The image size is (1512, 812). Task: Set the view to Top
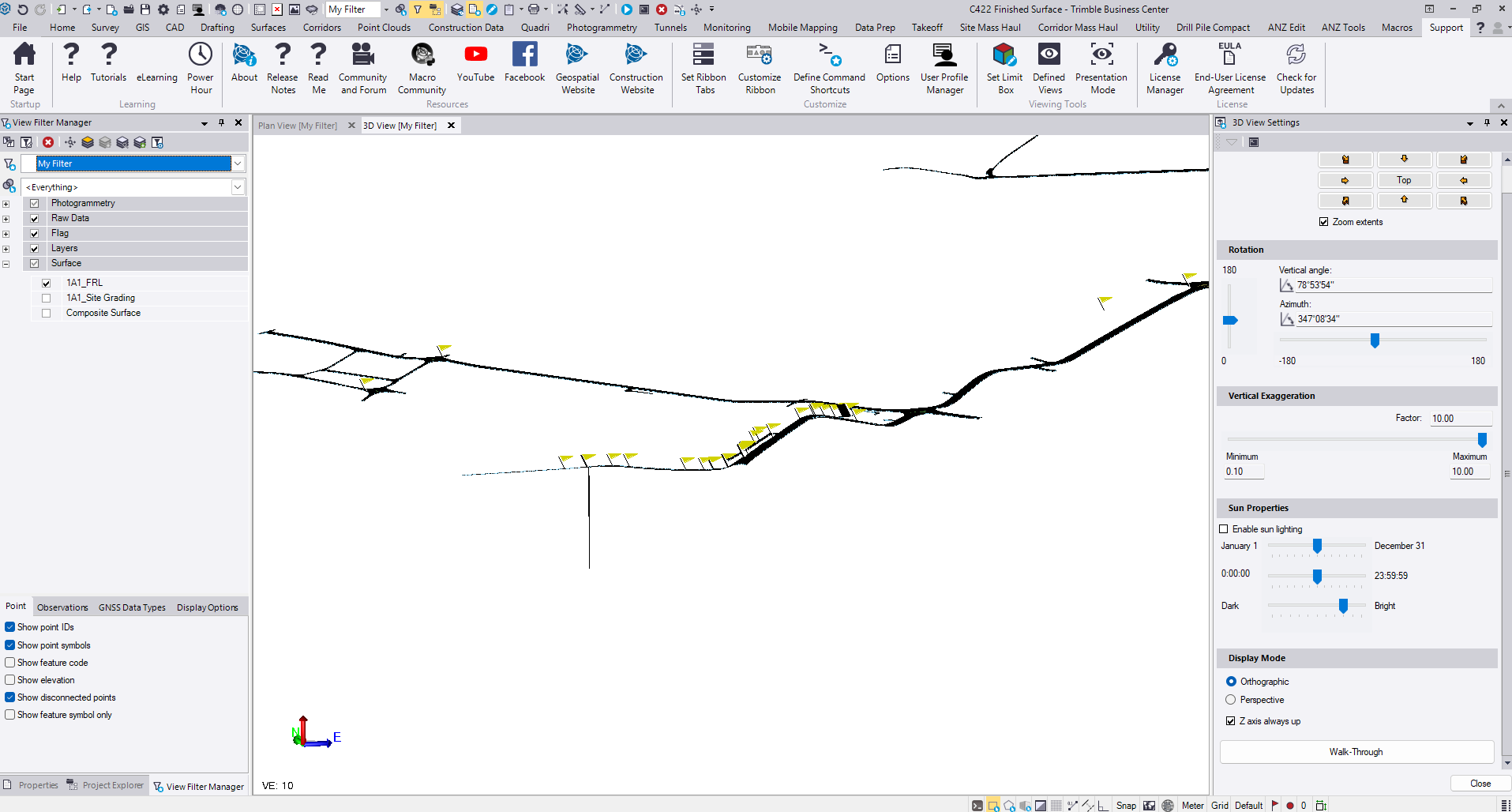(1404, 180)
